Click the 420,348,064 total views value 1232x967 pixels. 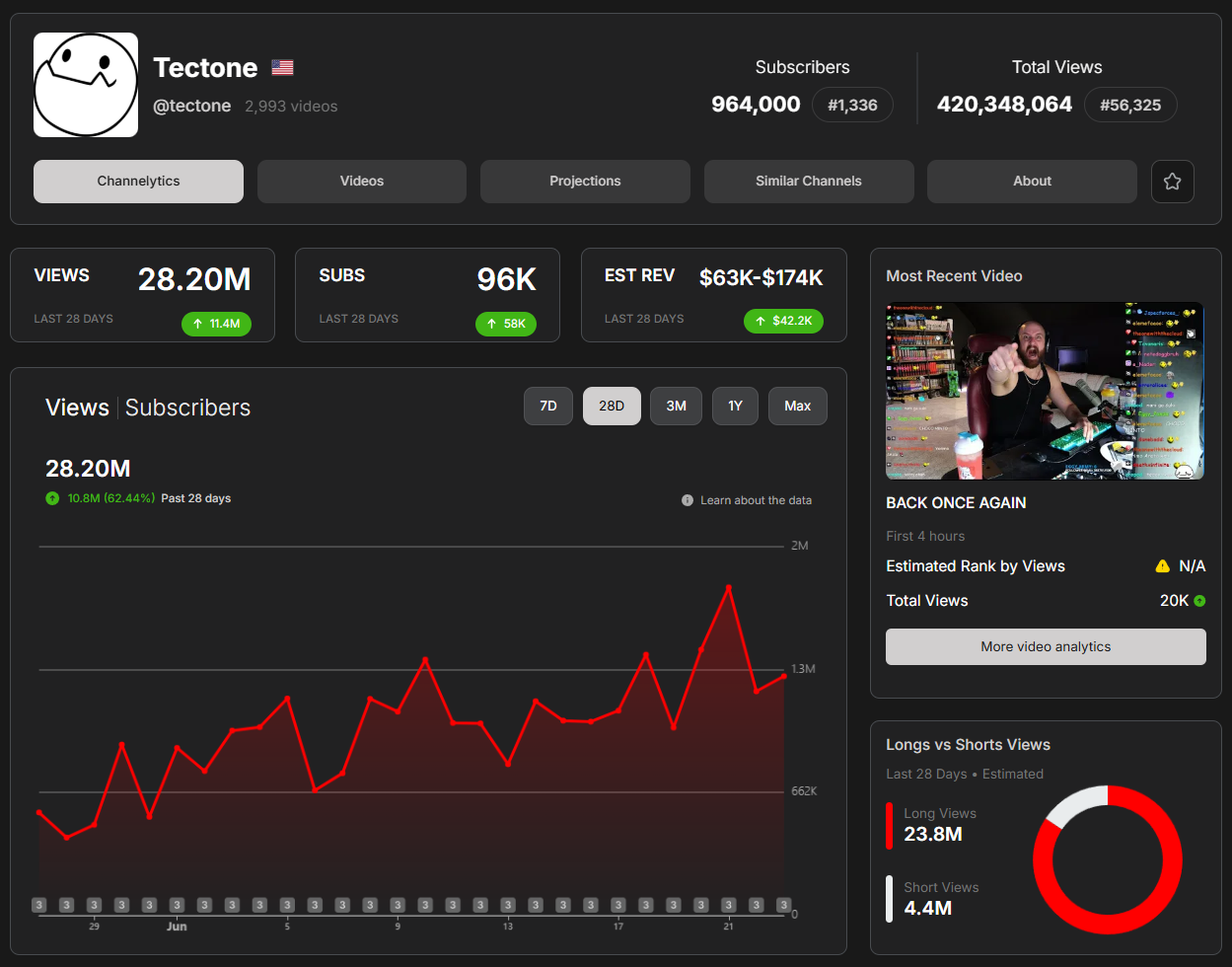[x=1004, y=104]
